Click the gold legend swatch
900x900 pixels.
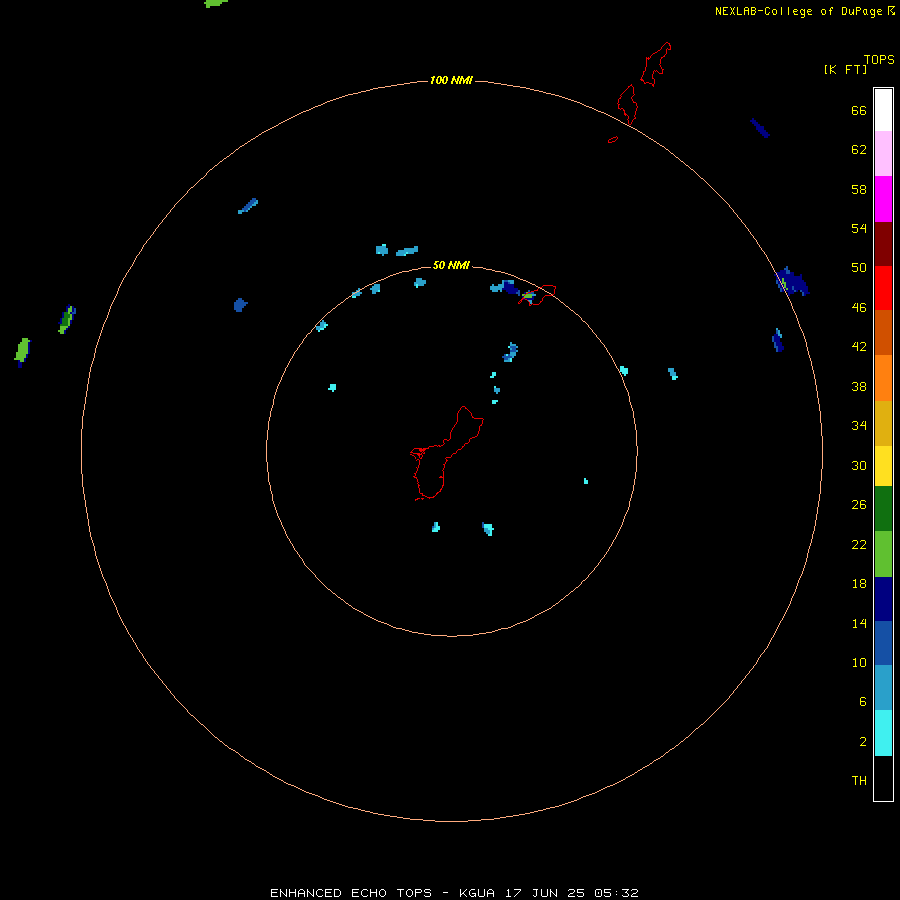[883, 423]
